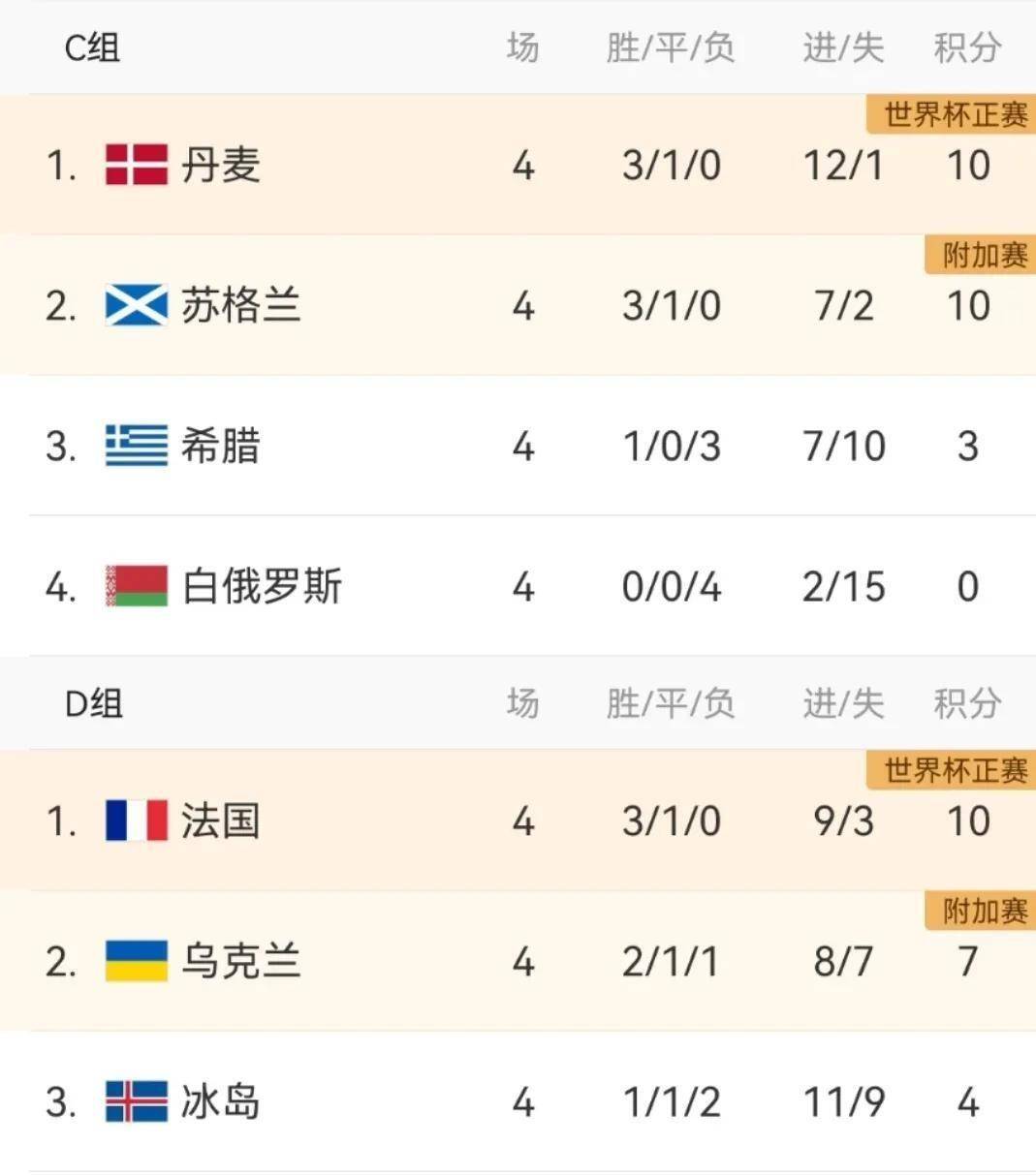Click the Ukraine flag icon
The height and width of the screenshot is (1176, 1036).
pyautogui.click(x=136, y=962)
